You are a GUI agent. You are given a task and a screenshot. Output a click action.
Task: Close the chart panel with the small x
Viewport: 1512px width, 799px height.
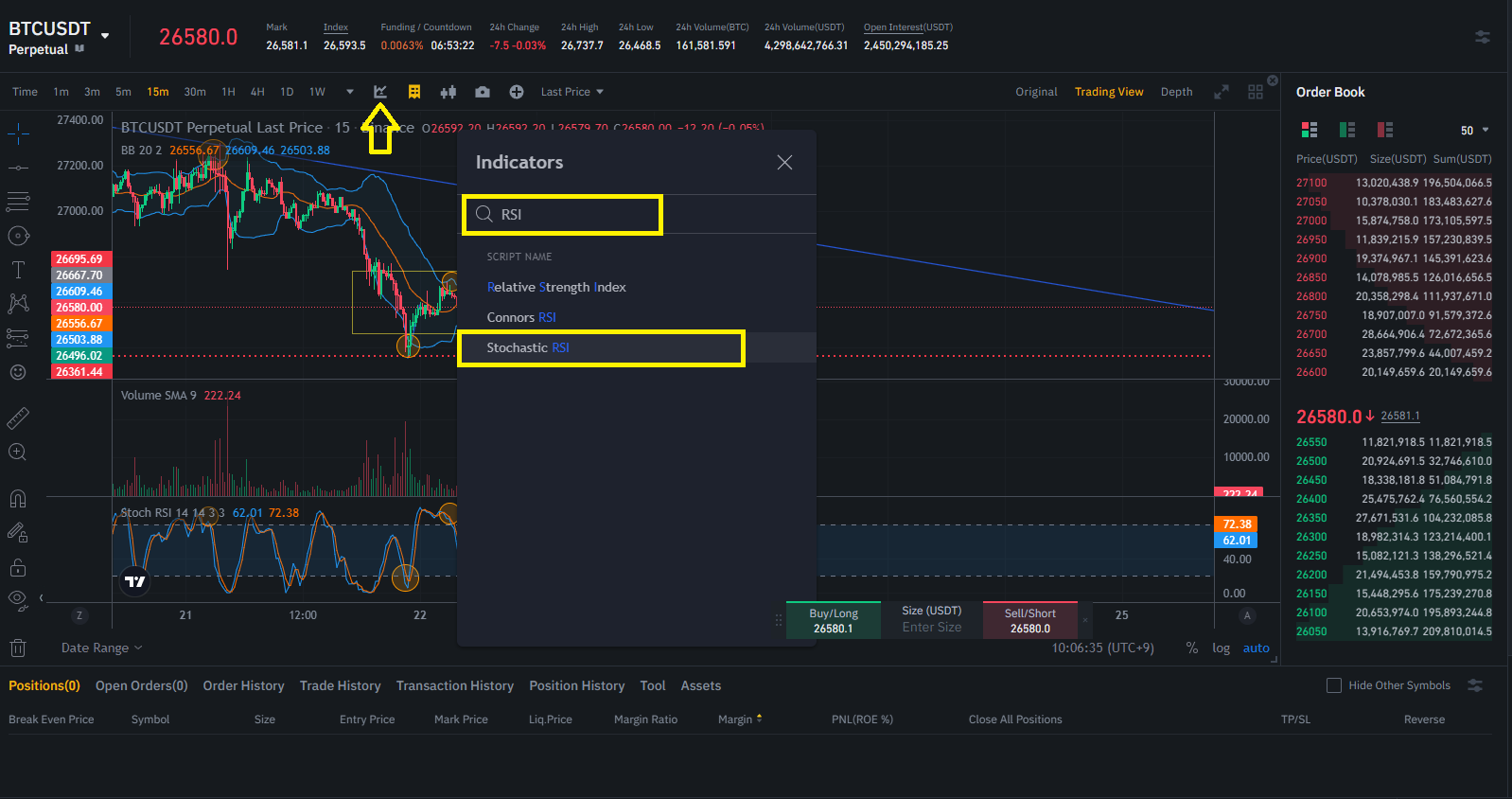tap(1273, 80)
